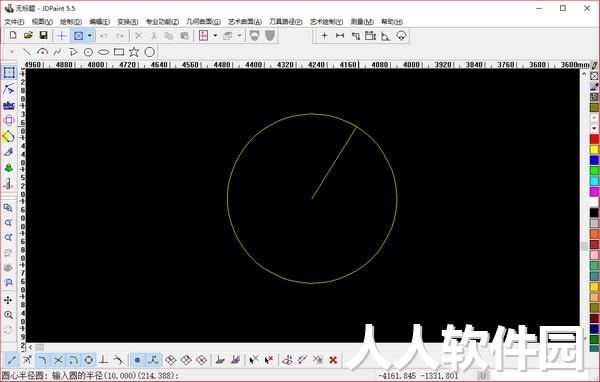Toggle the intersection snap button in bottom toolbar

[x=58, y=360]
